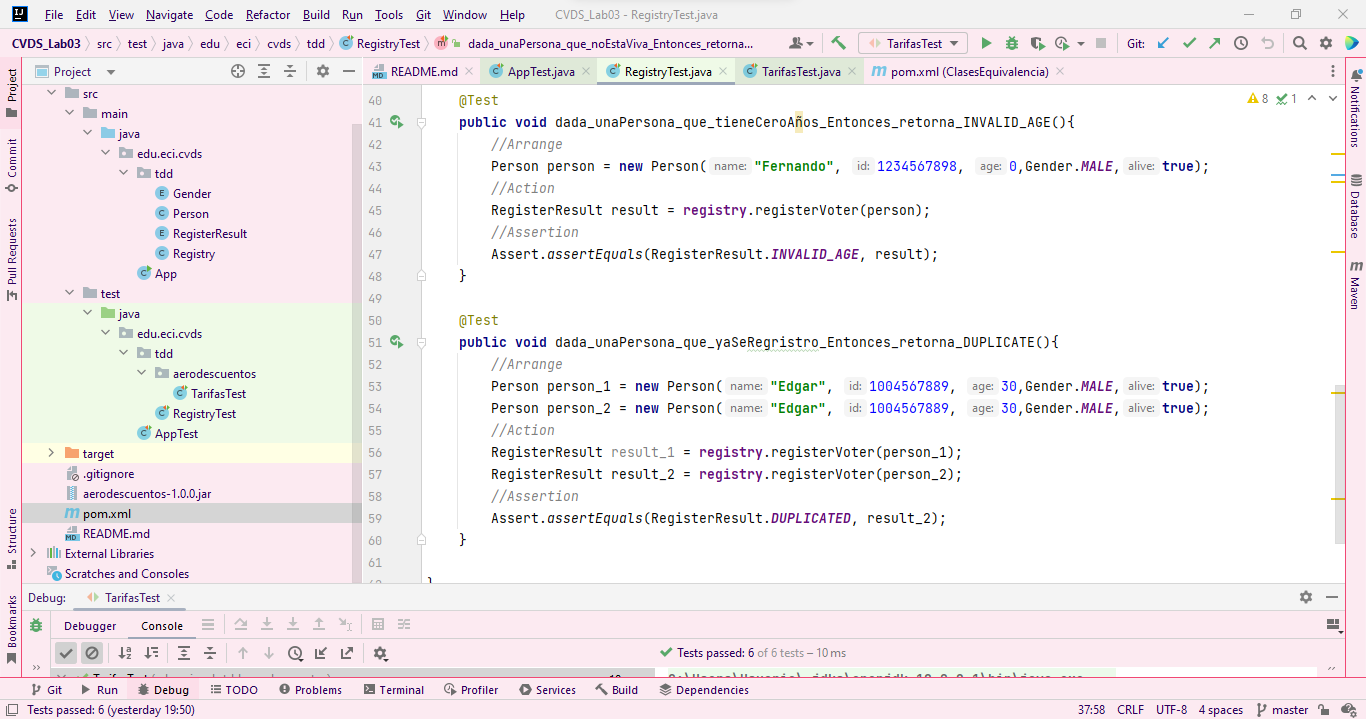Open the test history clock icon
Image resolution: width=1366 pixels, height=719 pixels.
[295, 653]
